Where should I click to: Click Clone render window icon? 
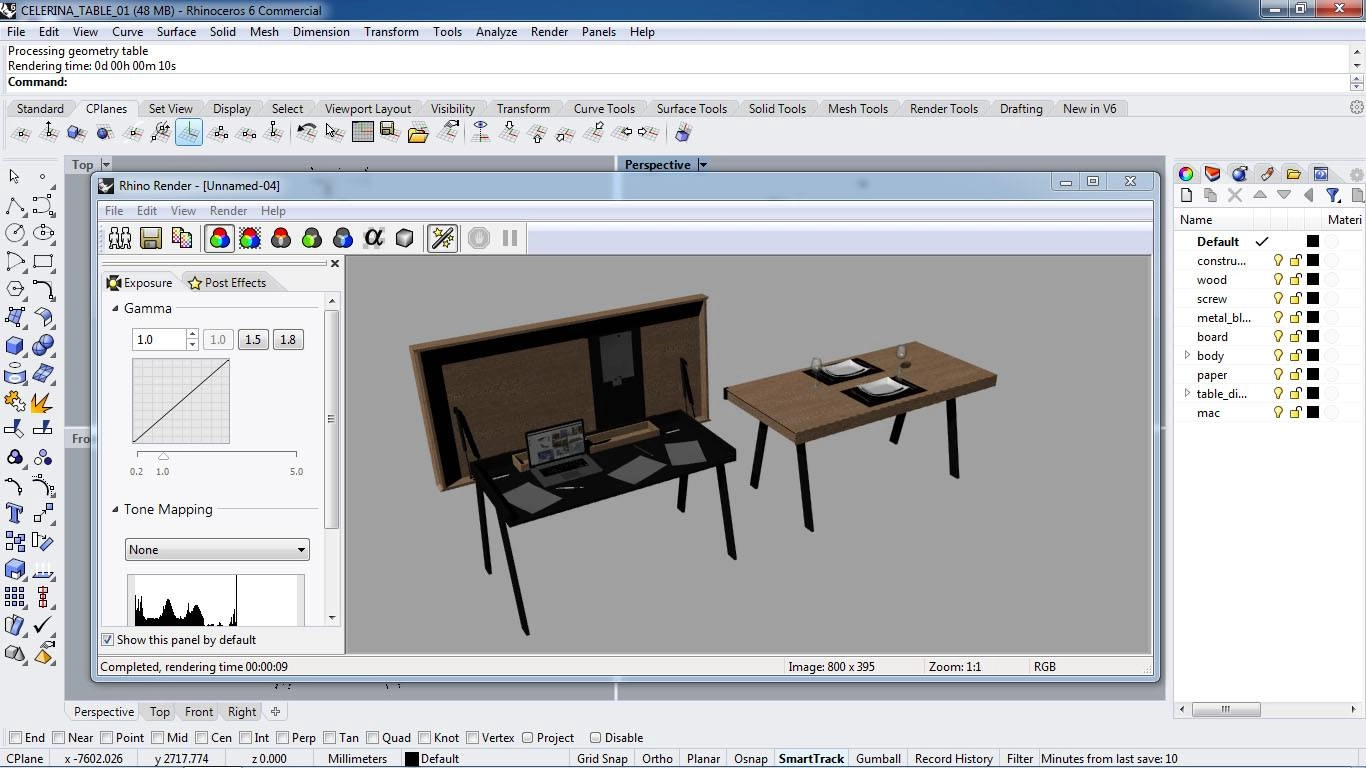(x=120, y=238)
